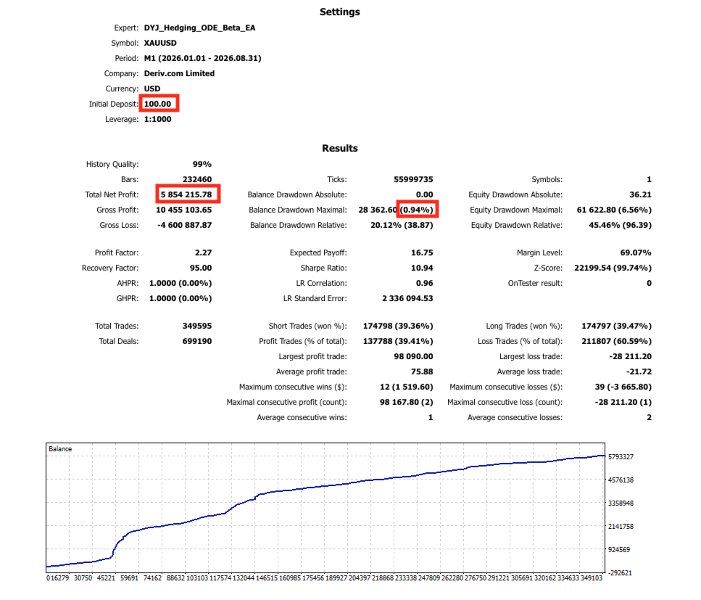Click the expert name DYJ_Hedging_ODE_Beta_EA
The height and width of the screenshot is (600, 701).
pos(199,28)
